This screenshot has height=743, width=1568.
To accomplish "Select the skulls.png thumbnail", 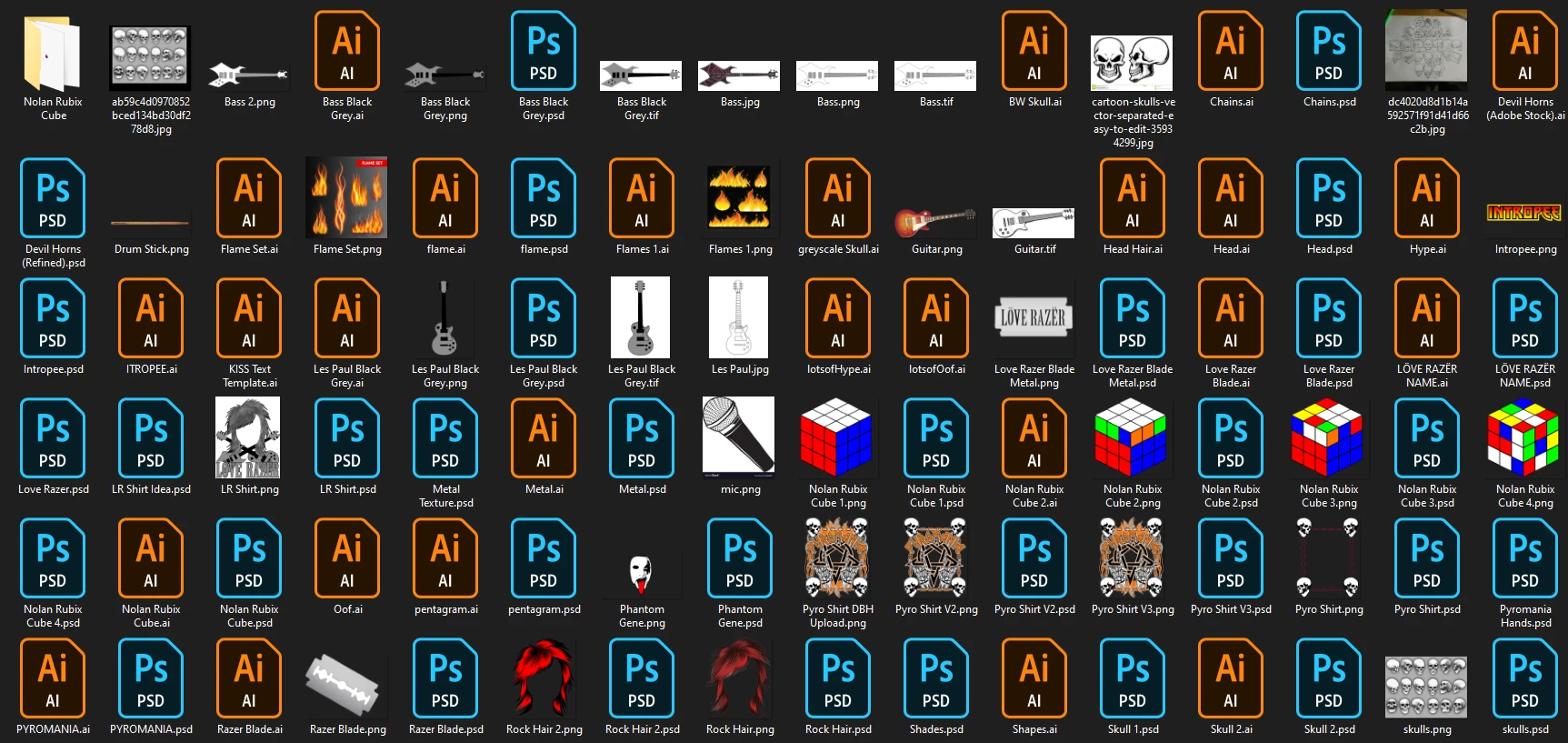I will tap(1426, 688).
